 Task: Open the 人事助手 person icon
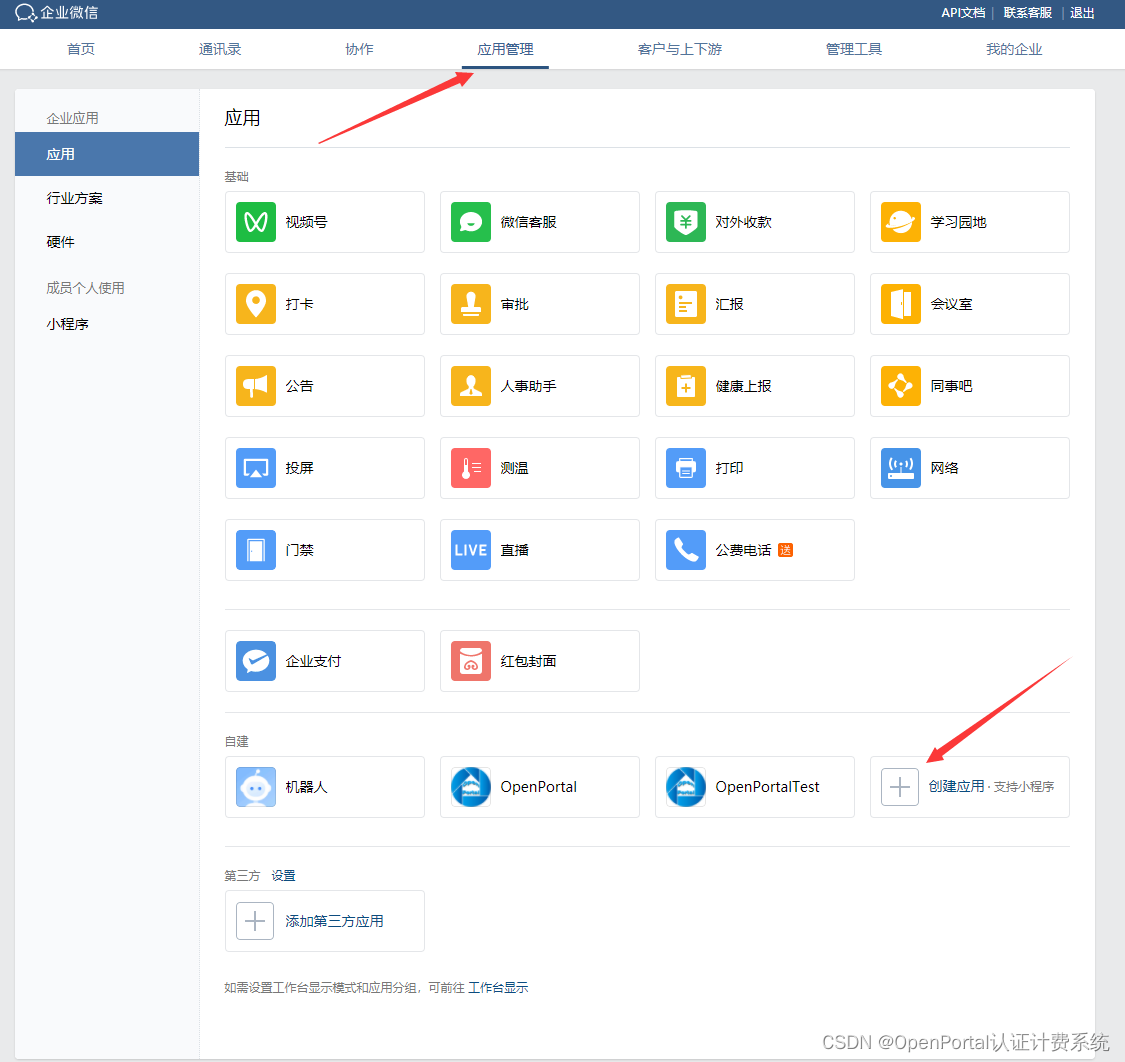coord(471,386)
